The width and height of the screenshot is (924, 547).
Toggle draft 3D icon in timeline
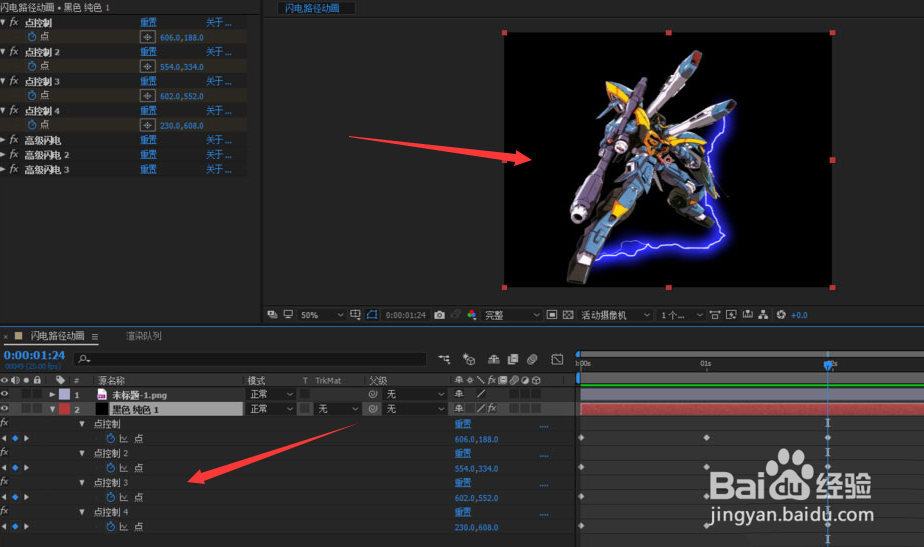point(469,359)
